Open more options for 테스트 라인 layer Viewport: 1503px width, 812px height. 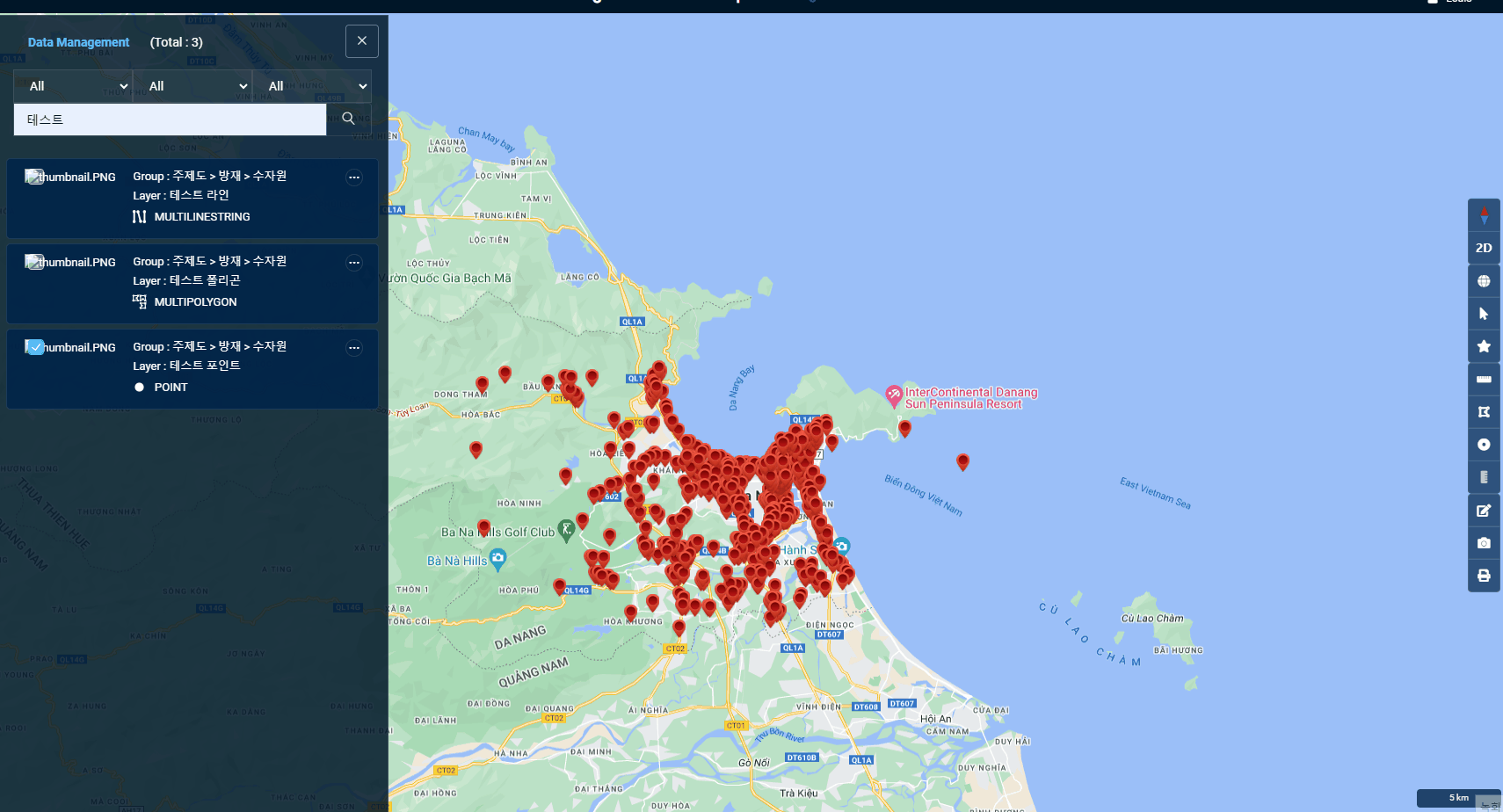pos(354,178)
